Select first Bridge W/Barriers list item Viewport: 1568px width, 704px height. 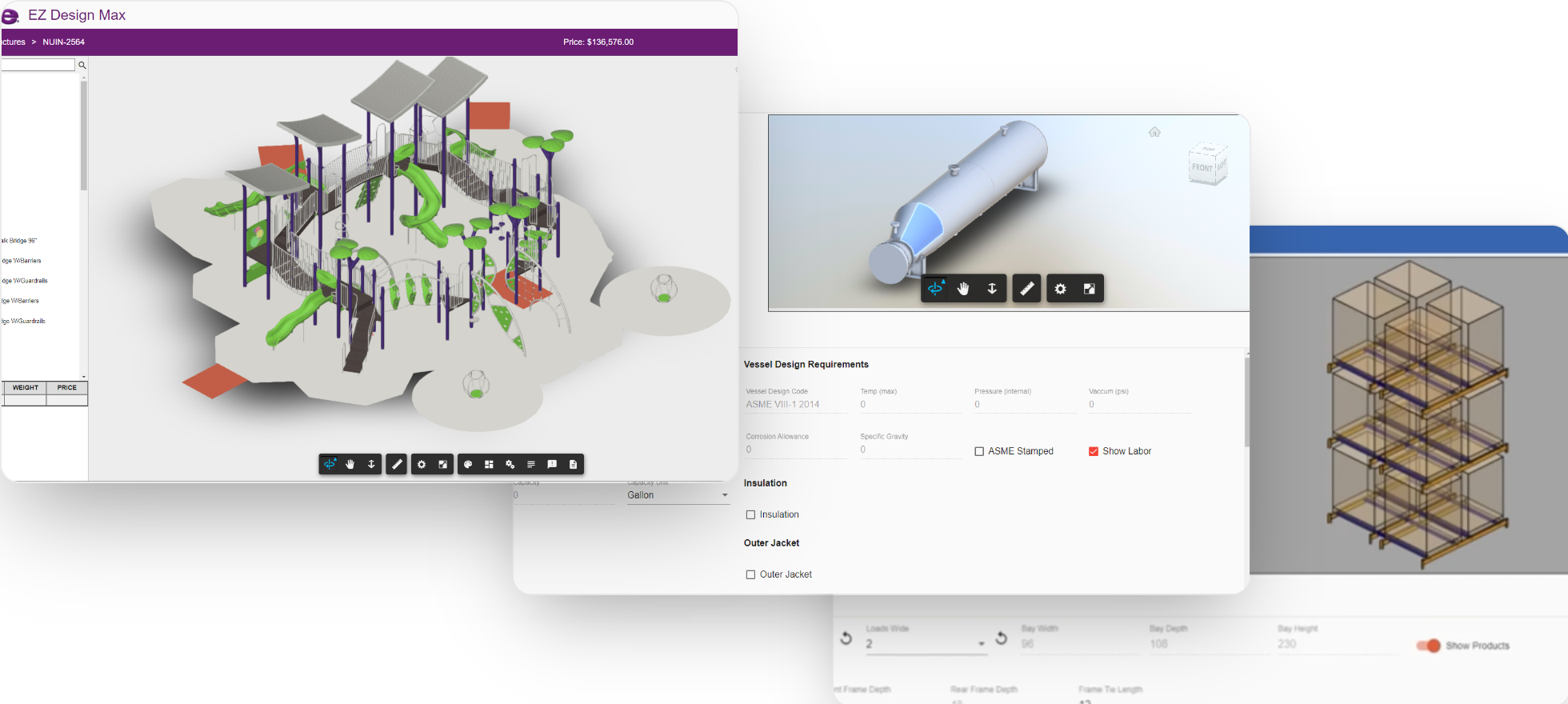click(22, 261)
